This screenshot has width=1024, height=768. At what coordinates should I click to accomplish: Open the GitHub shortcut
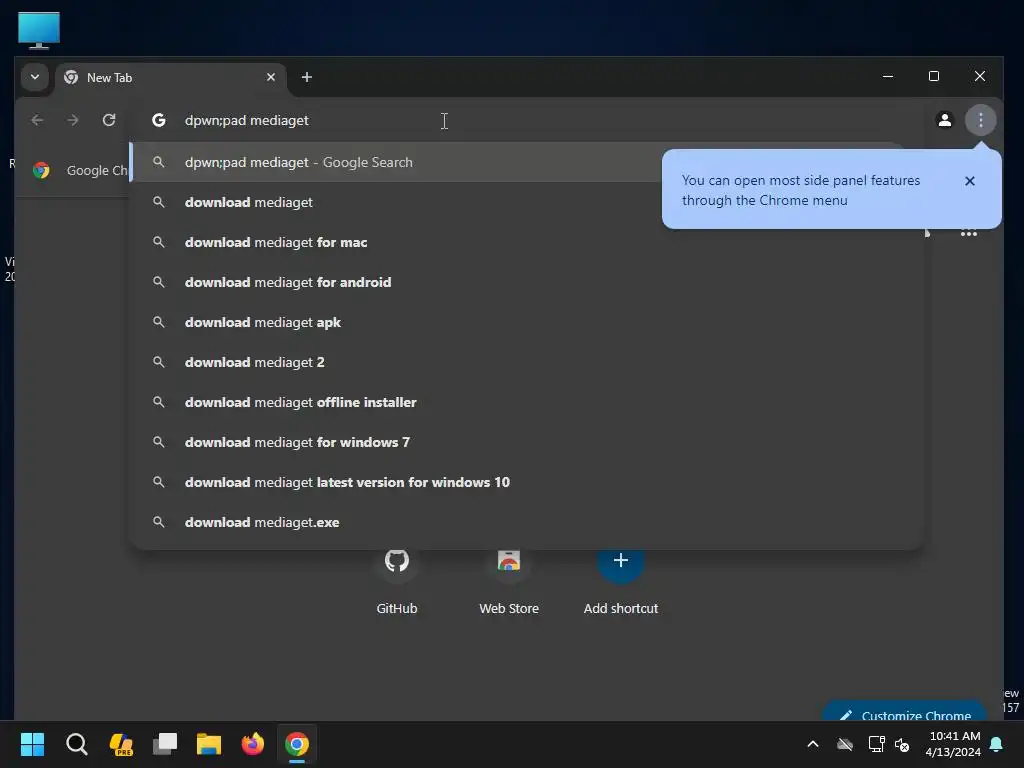396,580
